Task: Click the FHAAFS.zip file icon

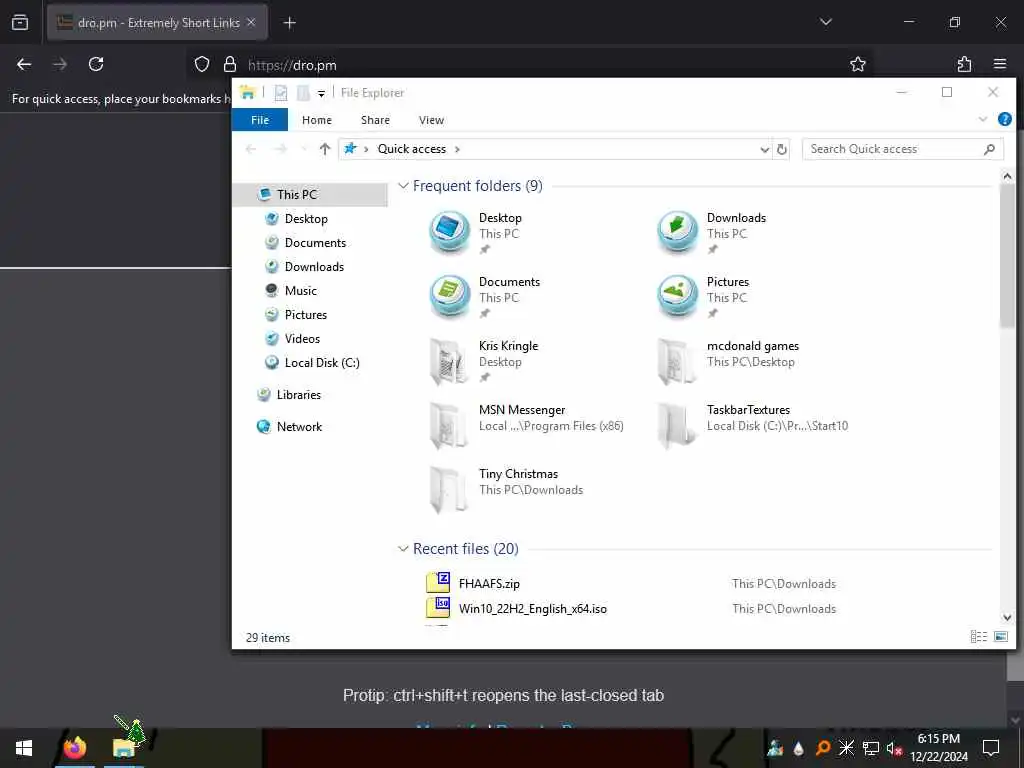Action: [x=438, y=582]
